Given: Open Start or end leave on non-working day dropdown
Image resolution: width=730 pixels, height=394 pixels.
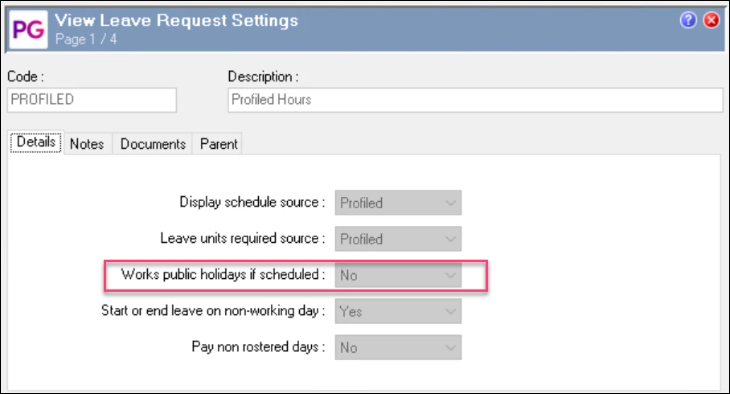Looking at the screenshot, I should point(398,311).
